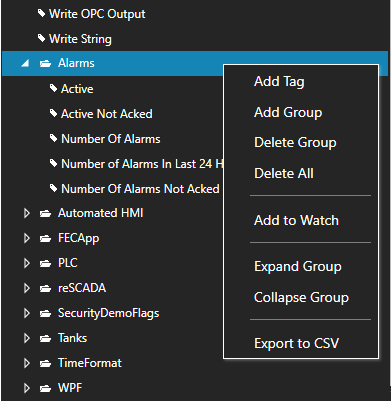Click the PLC folder icon
The image size is (391, 401).
click(x=45, y=263)
